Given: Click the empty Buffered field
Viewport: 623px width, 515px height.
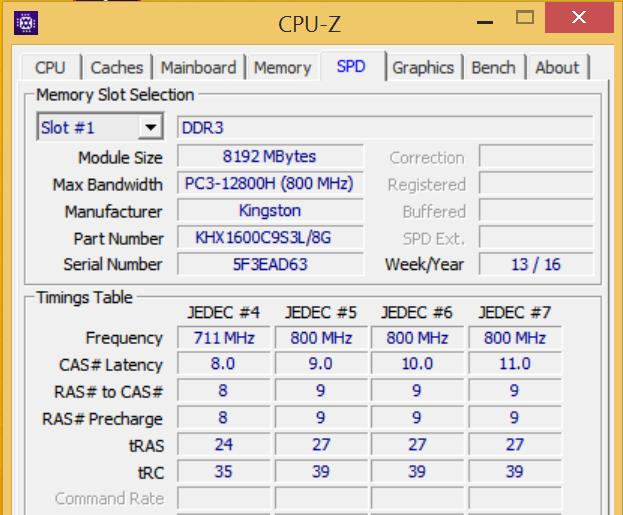Looking at the screenshot, I should coord(536,210).
